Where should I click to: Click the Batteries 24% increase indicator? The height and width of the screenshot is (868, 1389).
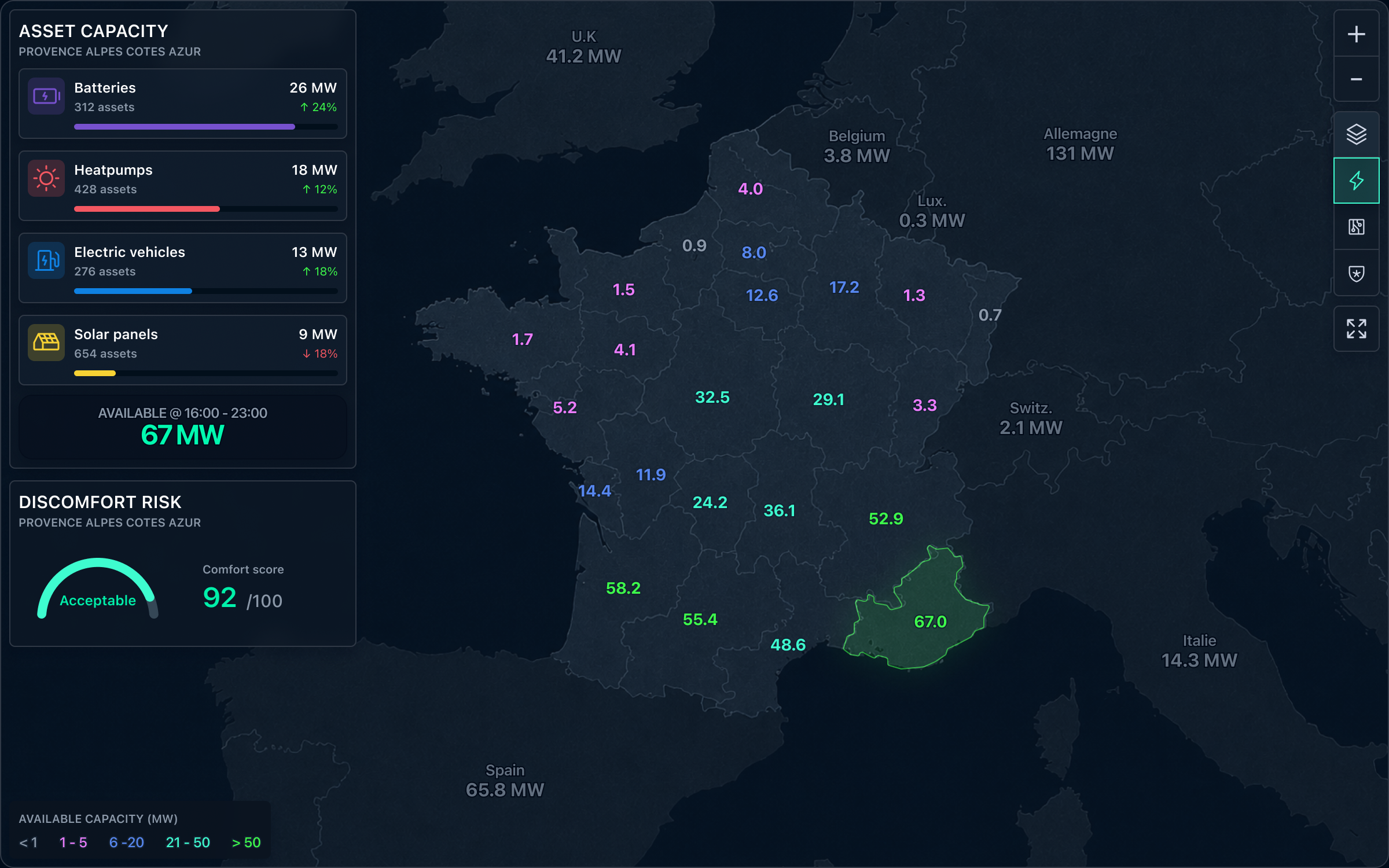tap(318, 107)
